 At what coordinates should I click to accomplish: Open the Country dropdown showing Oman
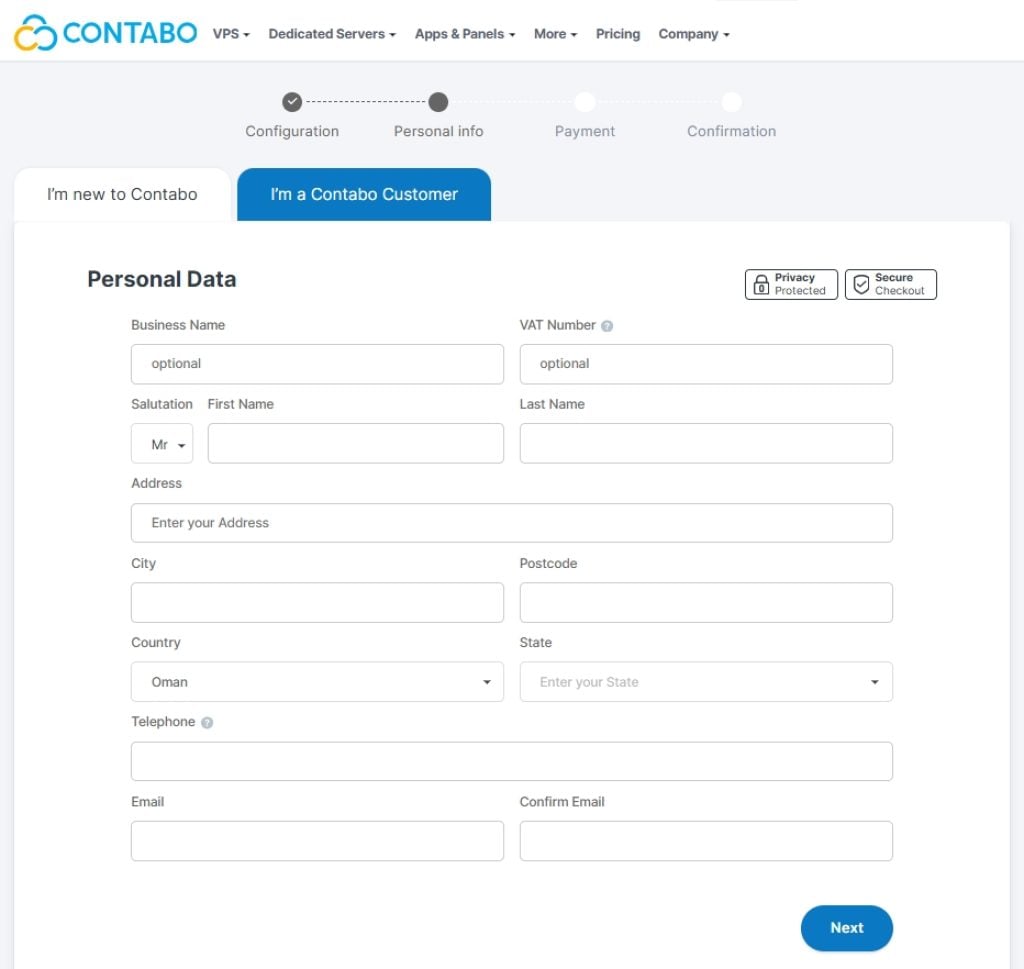pos(317,681)
